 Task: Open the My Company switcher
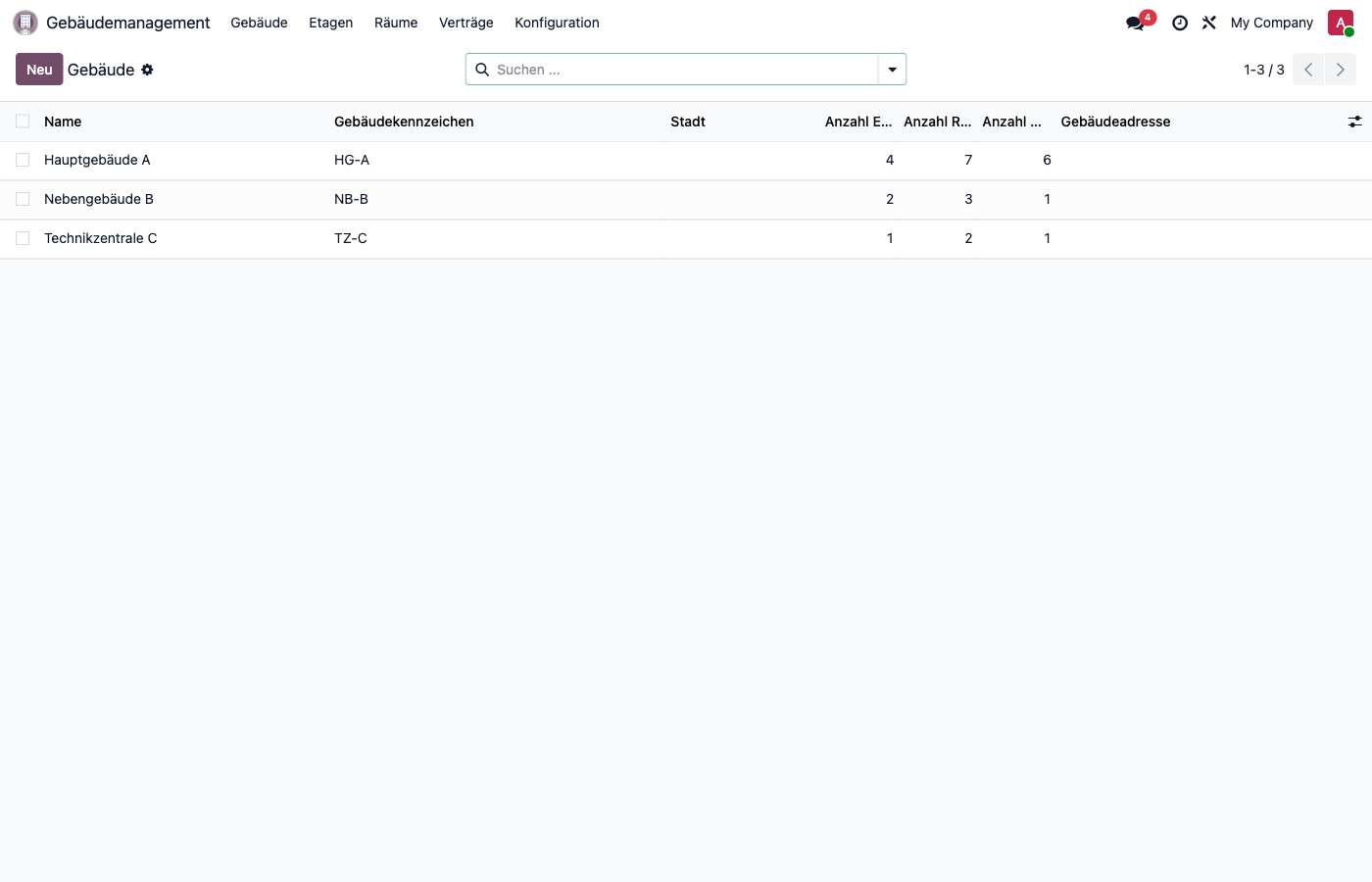click(1272, 23)
